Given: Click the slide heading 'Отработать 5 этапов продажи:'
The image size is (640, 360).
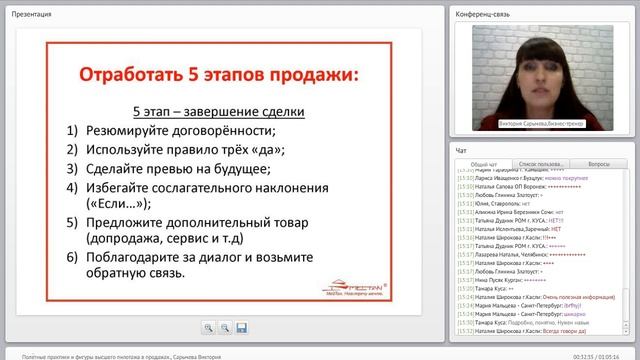Looking at the screenshot, I should [x=219, y=75].
